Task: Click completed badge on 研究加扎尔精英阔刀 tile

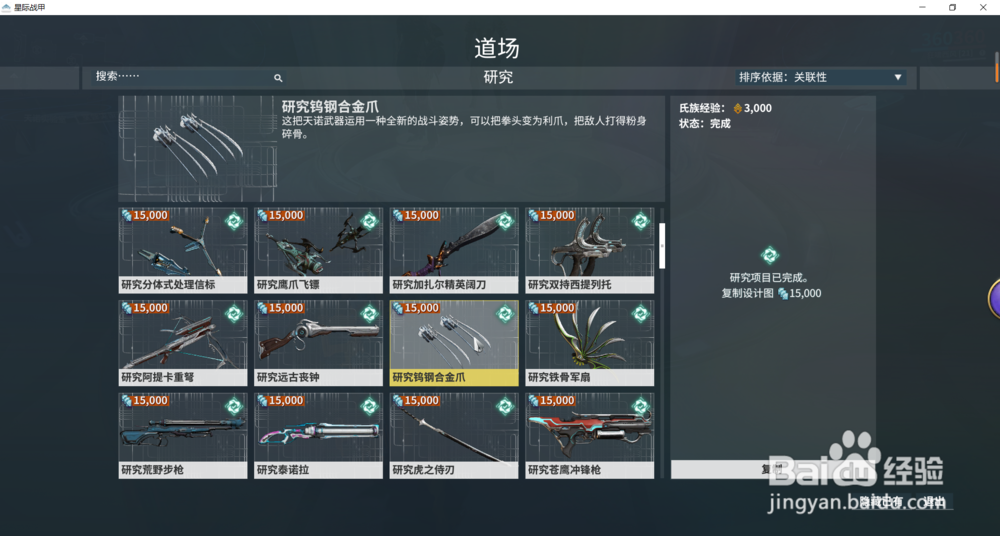Action: (505, 221)
